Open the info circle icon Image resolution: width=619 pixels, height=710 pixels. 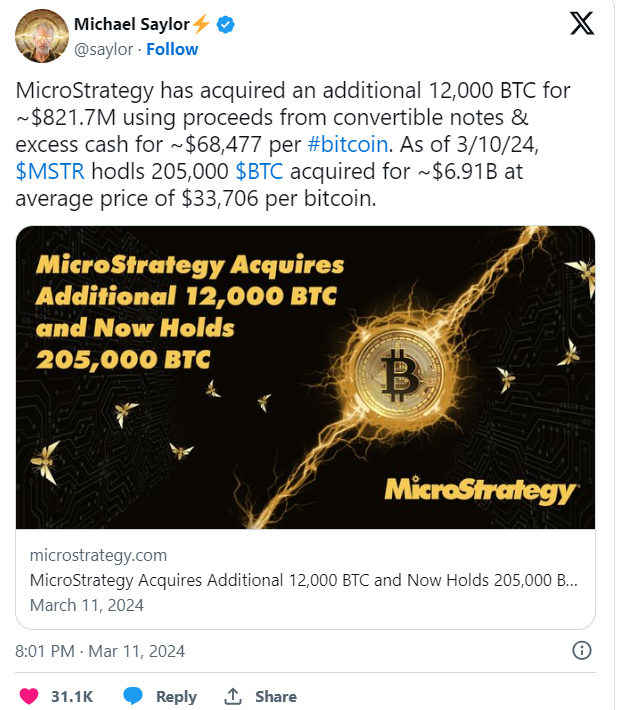coord(581,650)
